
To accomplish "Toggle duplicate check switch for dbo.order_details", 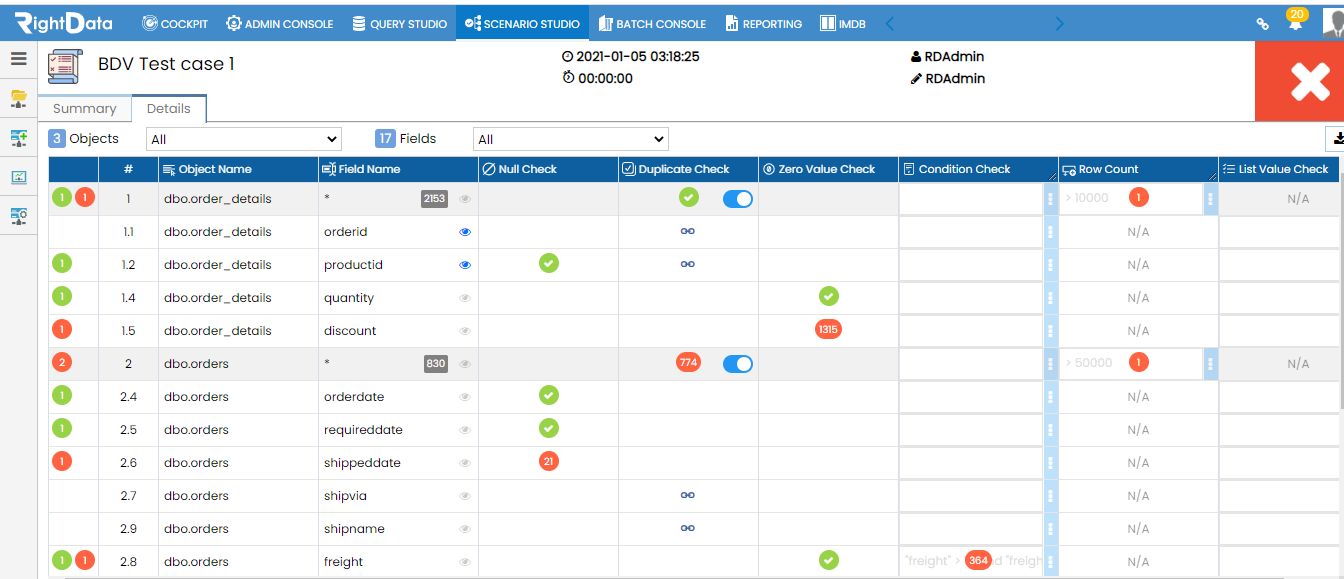I will (737, 198).
